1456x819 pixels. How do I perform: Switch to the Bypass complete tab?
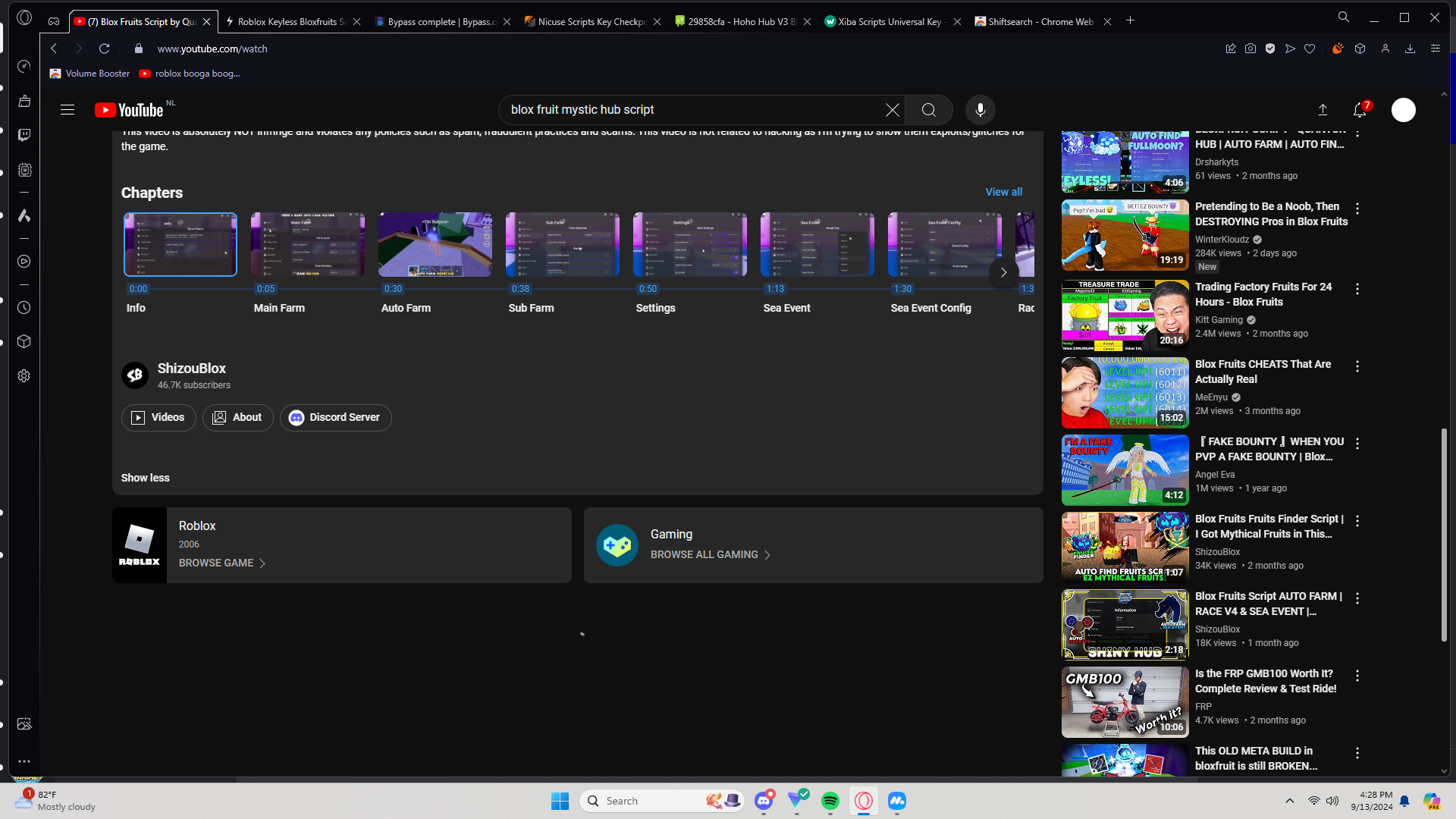coord(442,21)
